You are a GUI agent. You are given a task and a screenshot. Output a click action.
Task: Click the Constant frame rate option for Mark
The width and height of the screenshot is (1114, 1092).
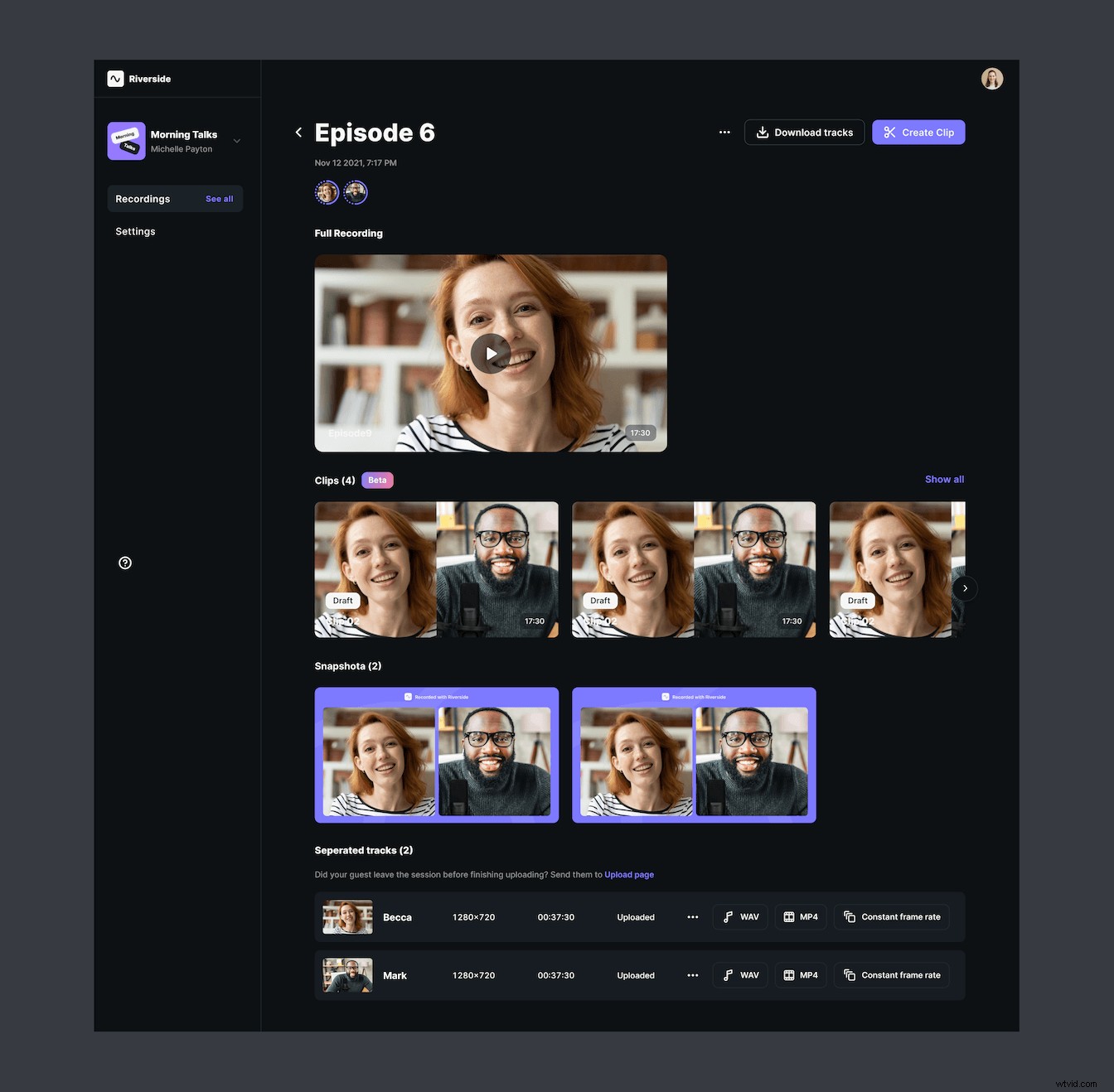click(892, 975)
